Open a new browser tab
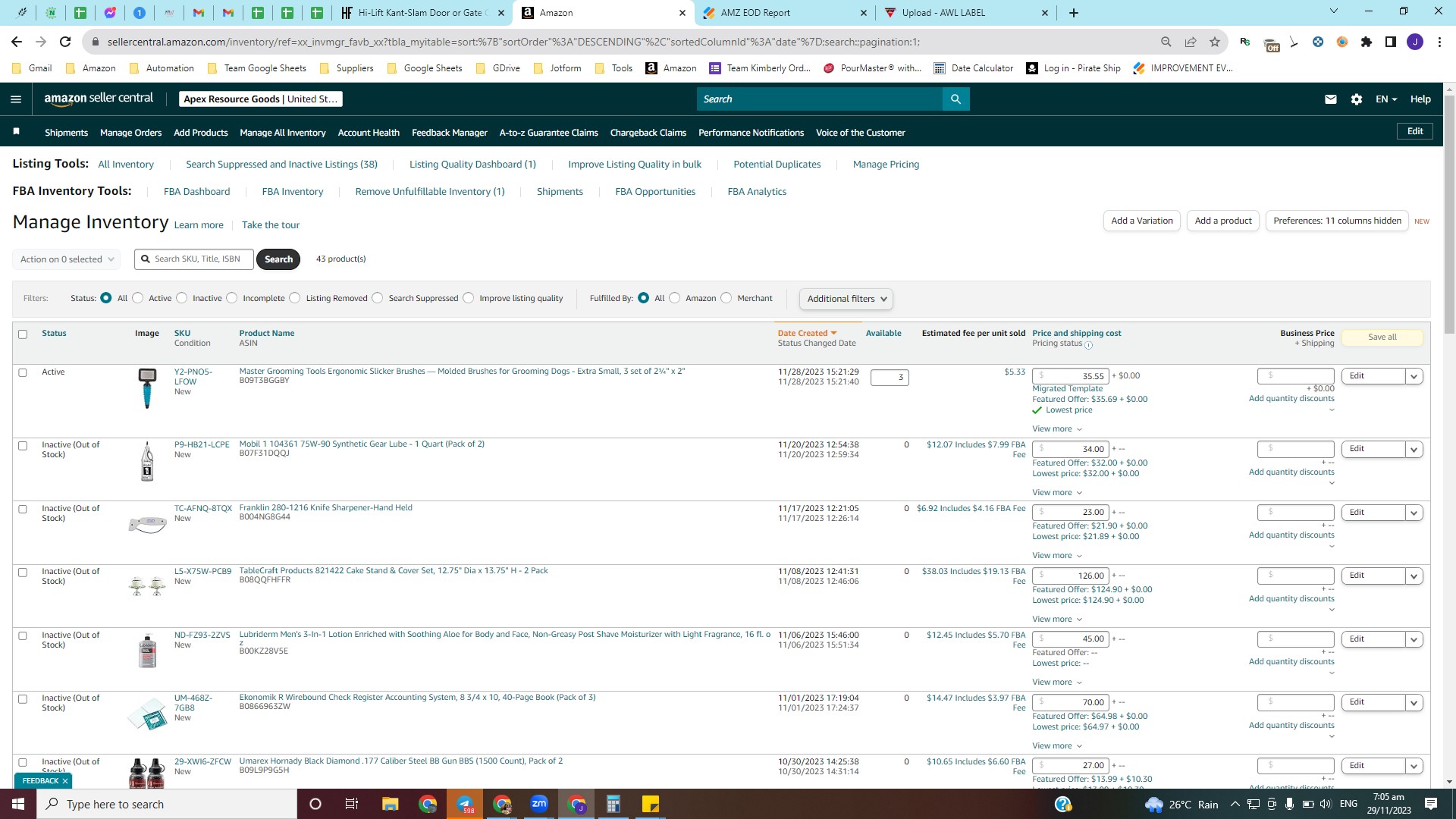This screenshot has height=819, width=1456. click(1074, 13)
